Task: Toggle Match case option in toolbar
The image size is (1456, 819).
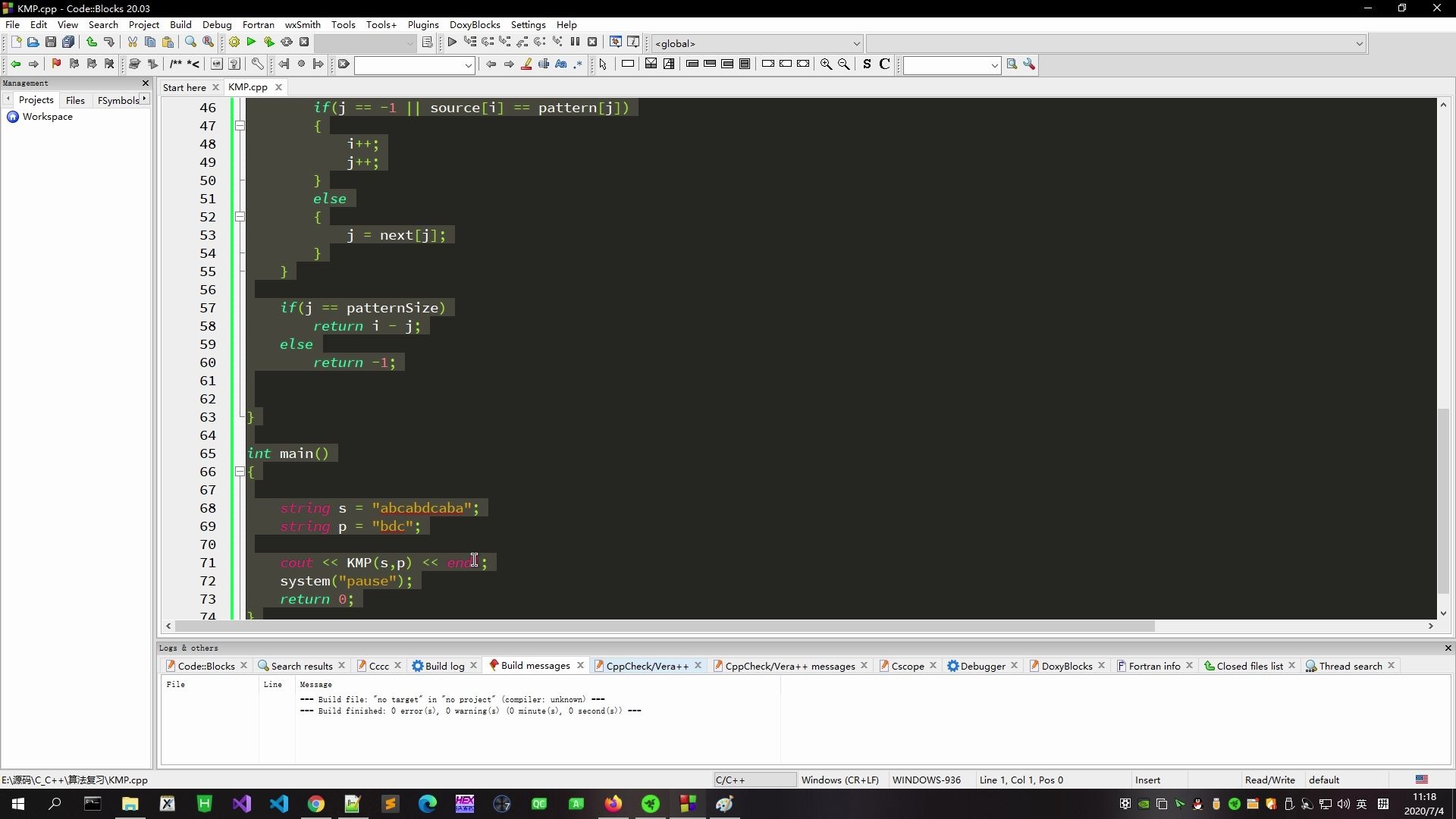Action: tap(561, 64)
